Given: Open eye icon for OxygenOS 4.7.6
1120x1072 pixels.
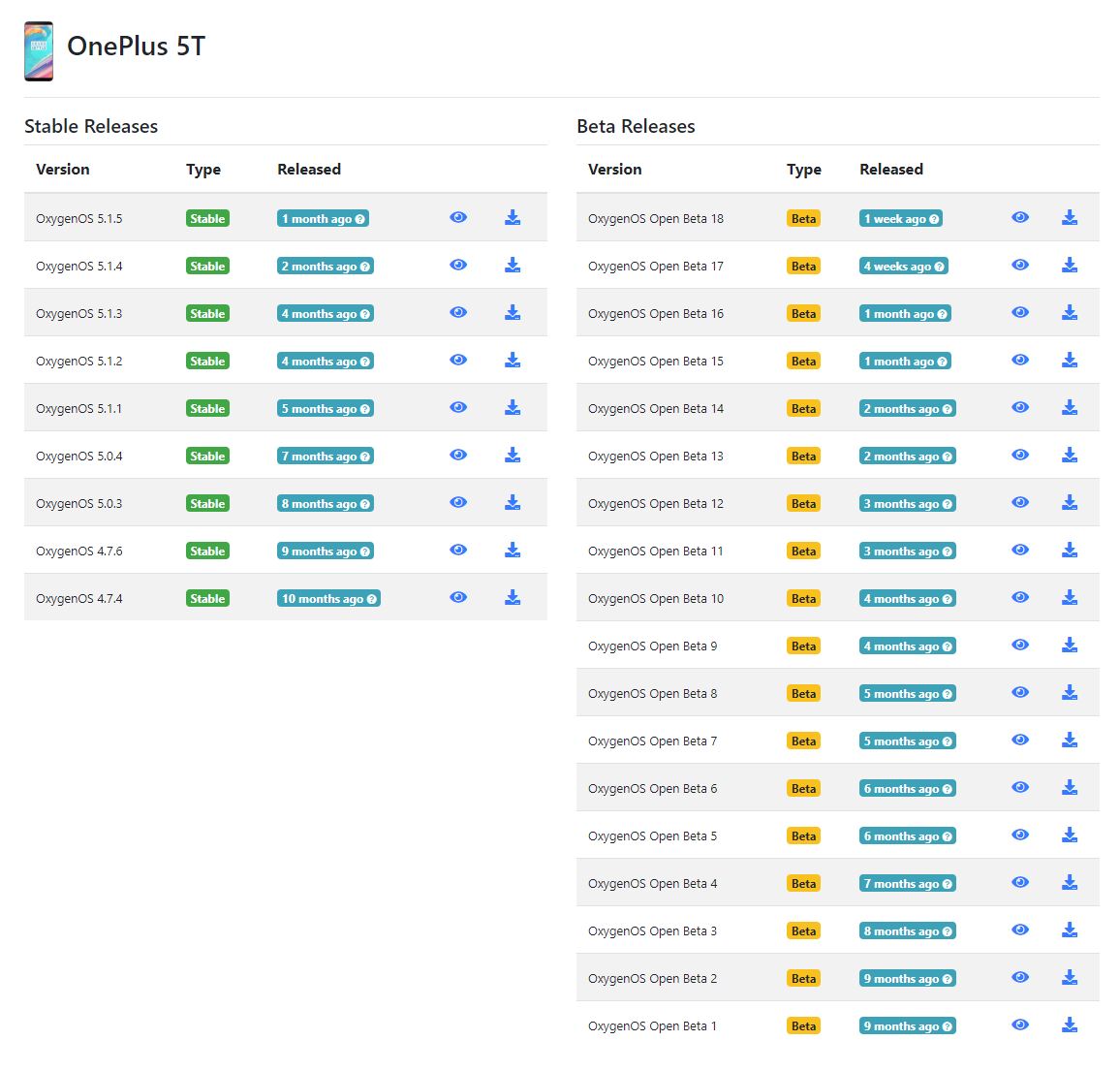Looking at the screenshot, I should (458, 551).
